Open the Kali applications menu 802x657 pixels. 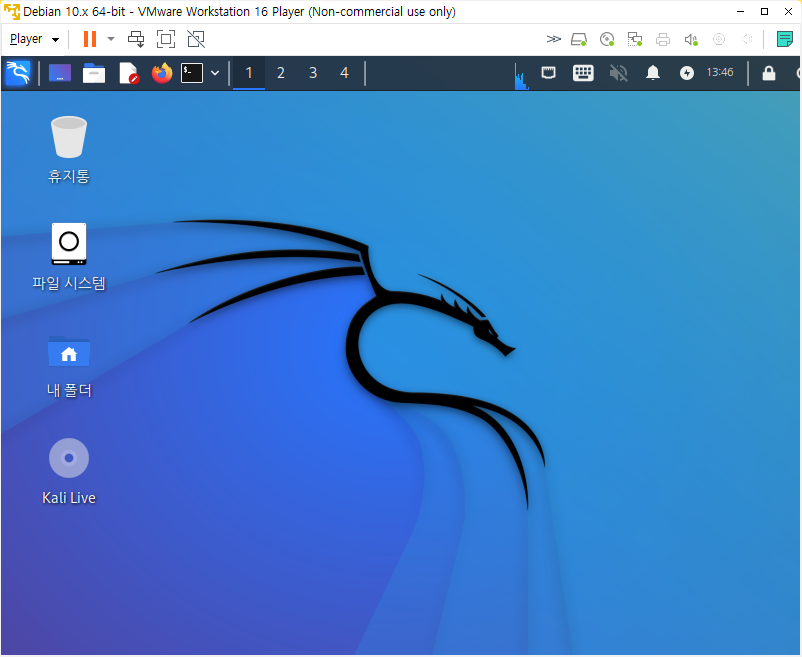(18, 73)
